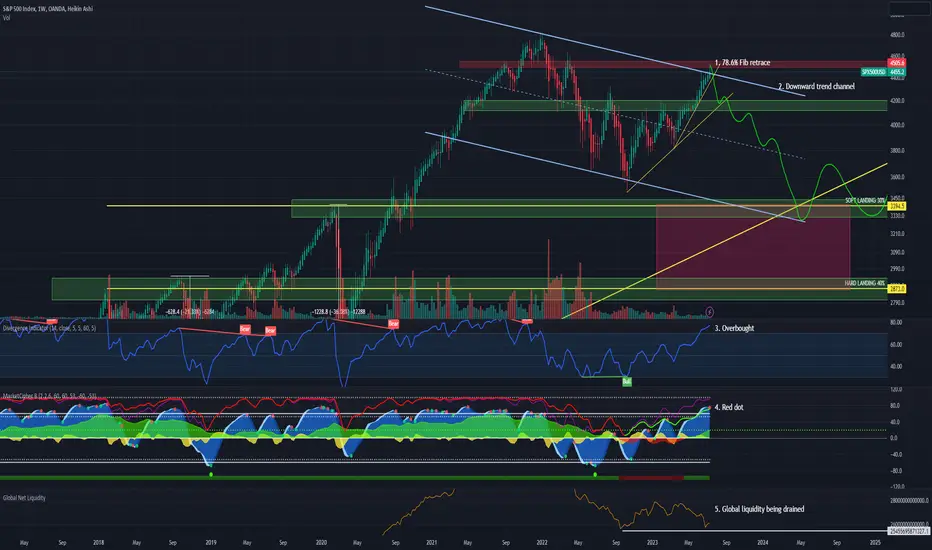Click the HARD LANDING 40% zone label
The height and width of the screenshot is (550, 932).
click(865, 283)
